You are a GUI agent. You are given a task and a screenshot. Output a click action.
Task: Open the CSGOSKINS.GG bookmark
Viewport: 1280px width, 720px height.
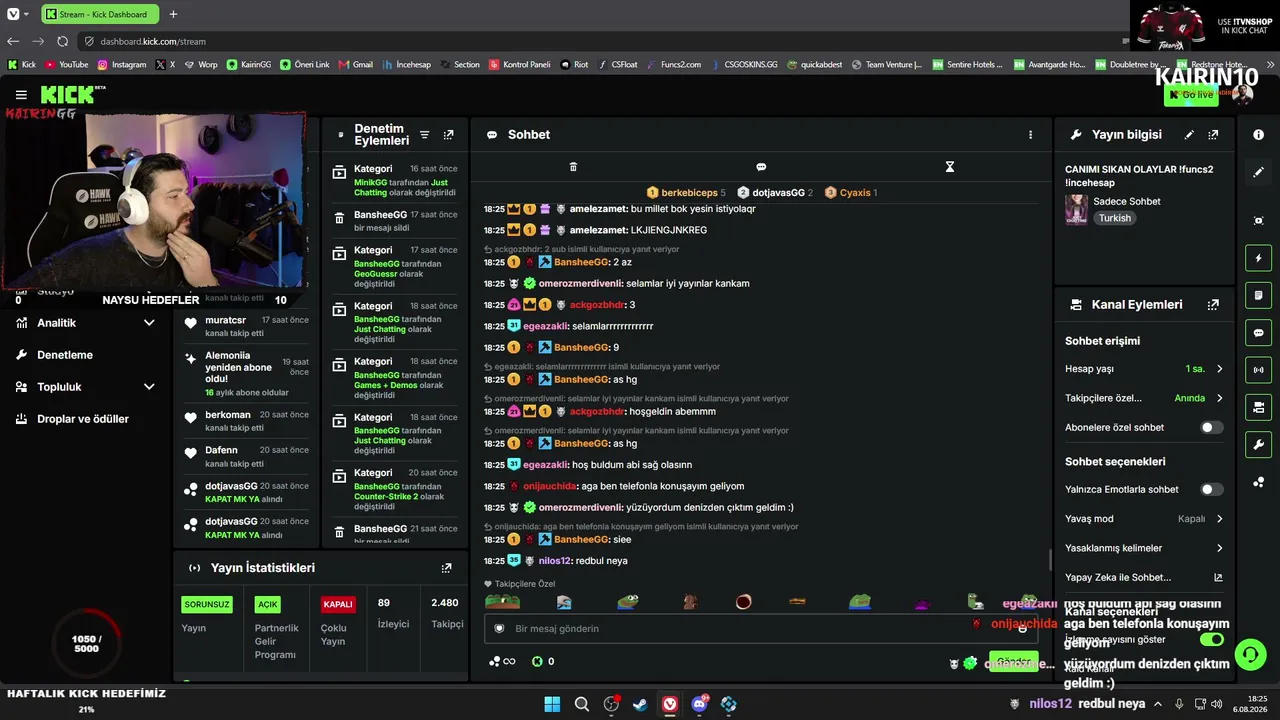coord(743,65)
